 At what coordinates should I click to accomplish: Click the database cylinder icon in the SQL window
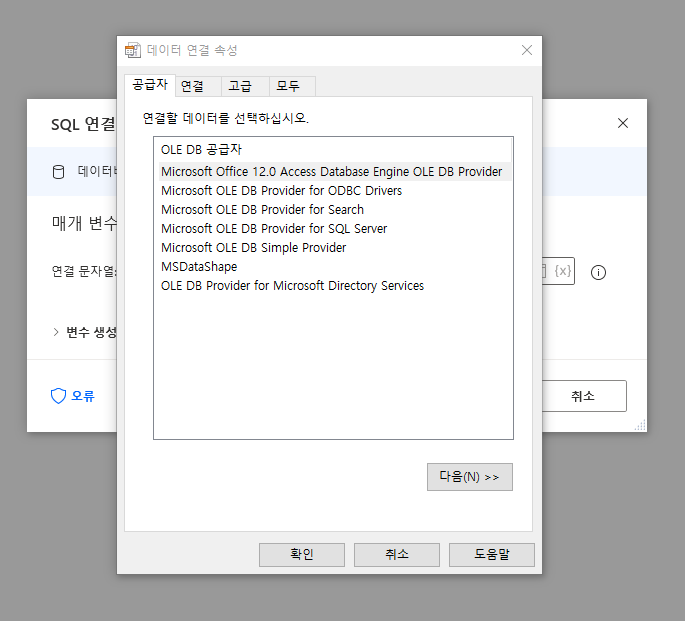pos(58,172)
